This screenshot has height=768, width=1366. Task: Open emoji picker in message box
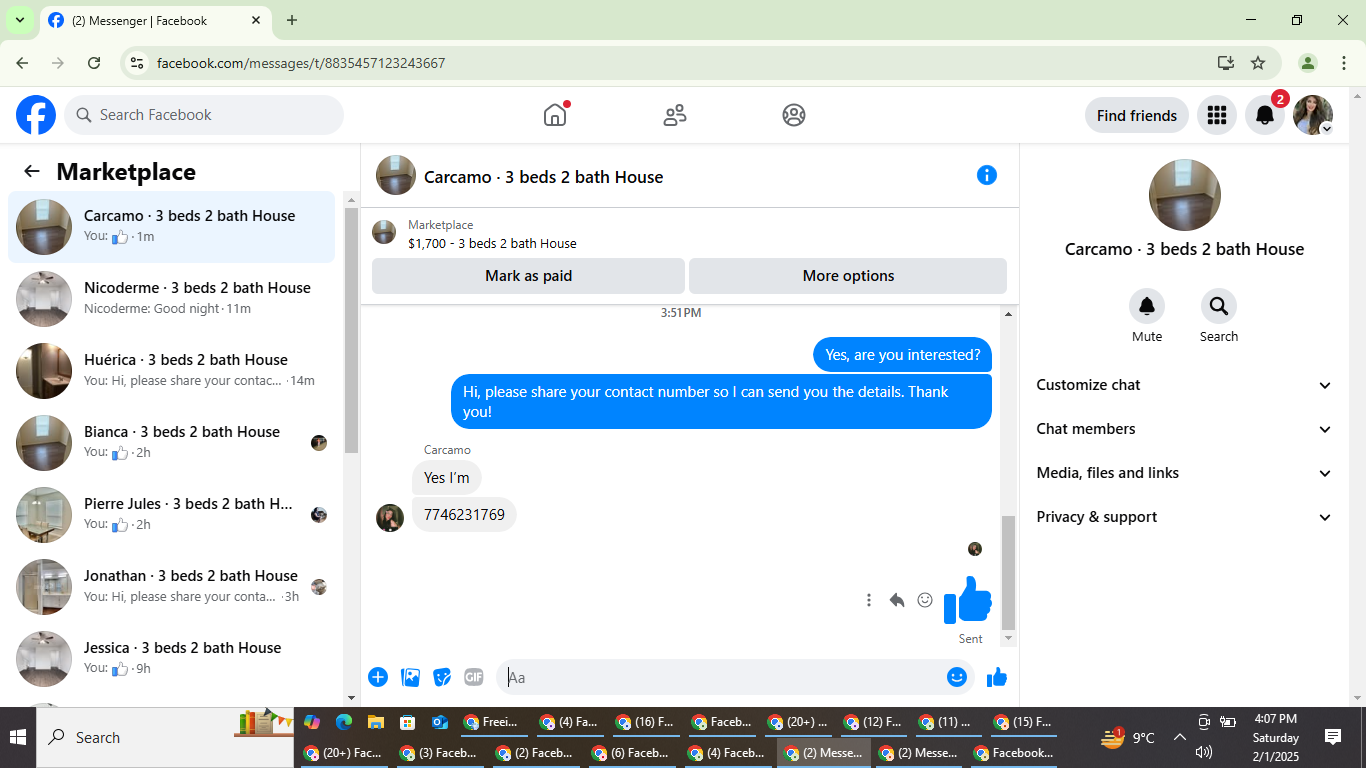coord(957,677)
